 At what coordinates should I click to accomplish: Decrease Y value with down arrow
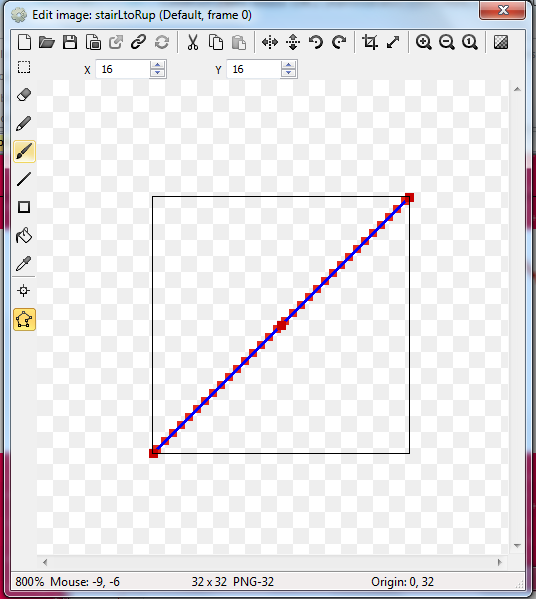coord(288,73)
